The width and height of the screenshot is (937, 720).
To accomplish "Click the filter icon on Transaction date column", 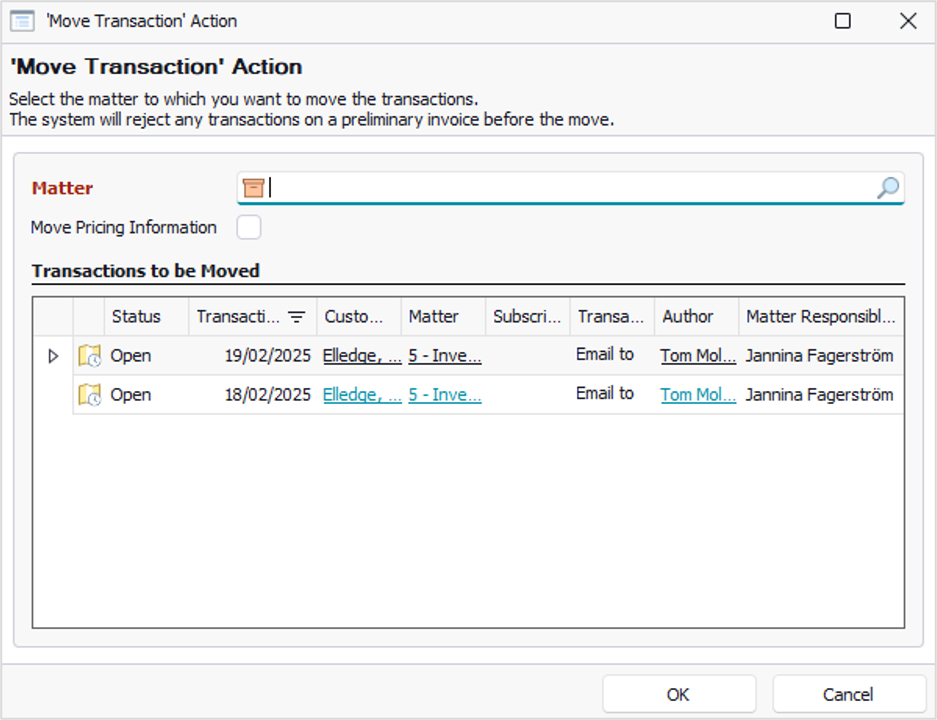I will click(x=296, y=317).
